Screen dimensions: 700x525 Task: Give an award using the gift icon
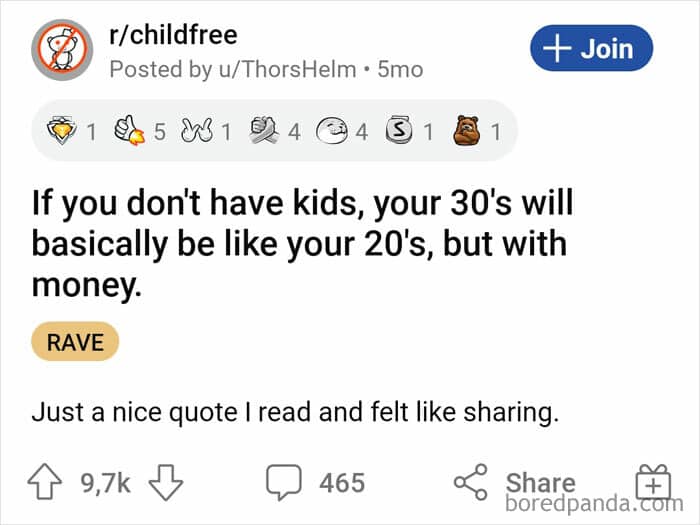point(653,482)
